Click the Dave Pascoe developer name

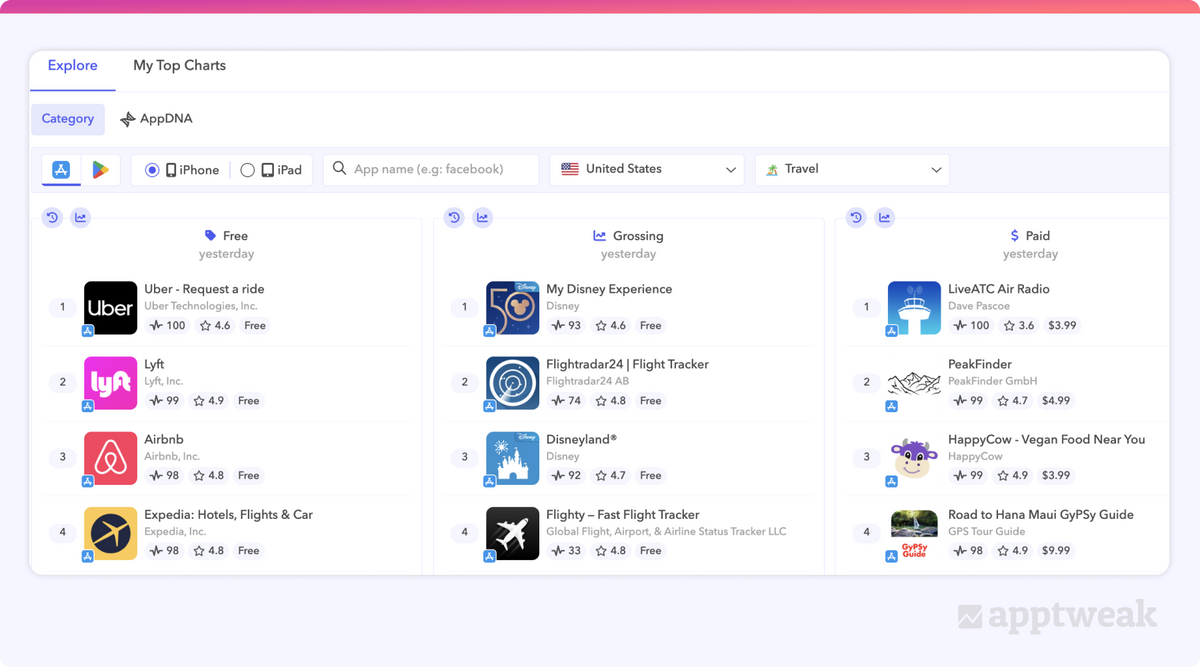[979, 306]
